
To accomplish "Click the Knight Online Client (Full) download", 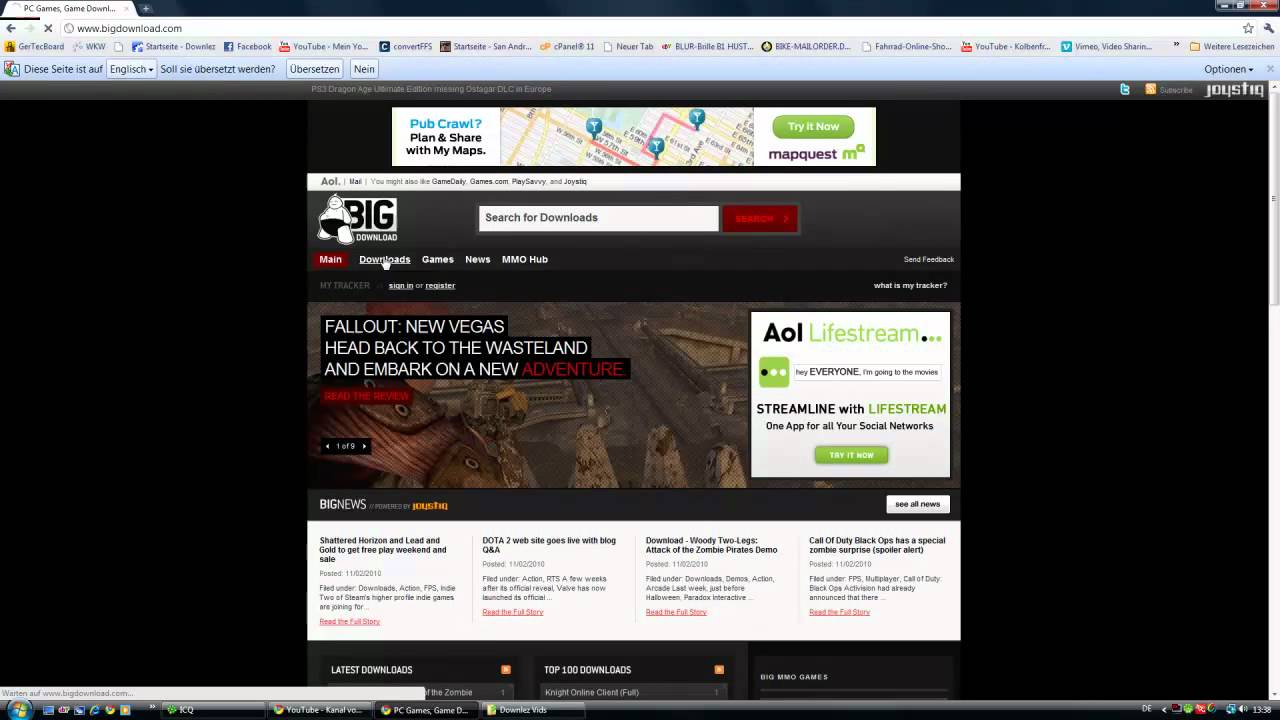I will click(592, 692).
